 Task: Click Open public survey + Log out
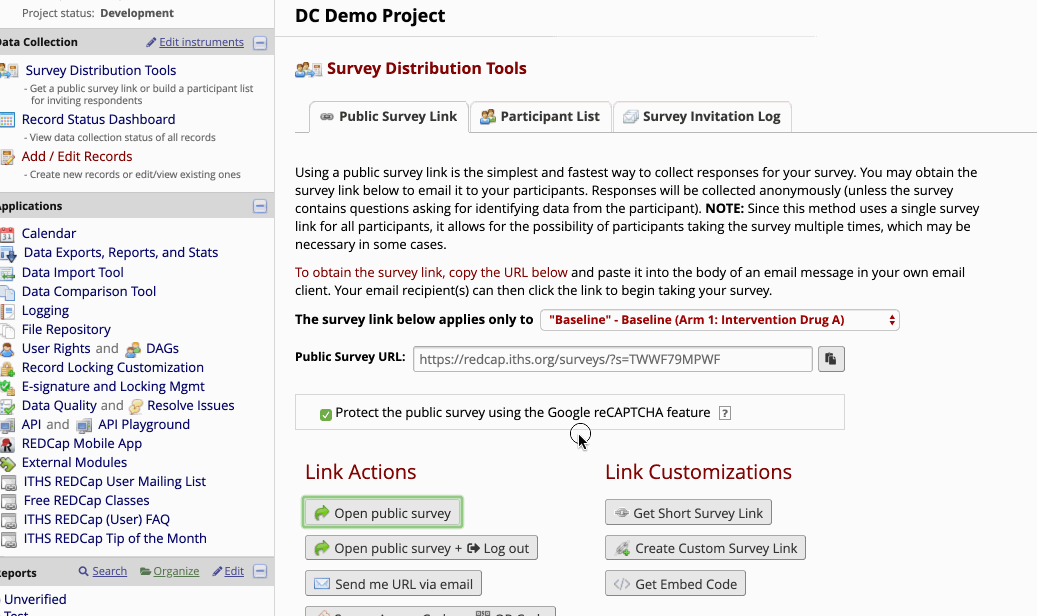click(x=421, y=548)
